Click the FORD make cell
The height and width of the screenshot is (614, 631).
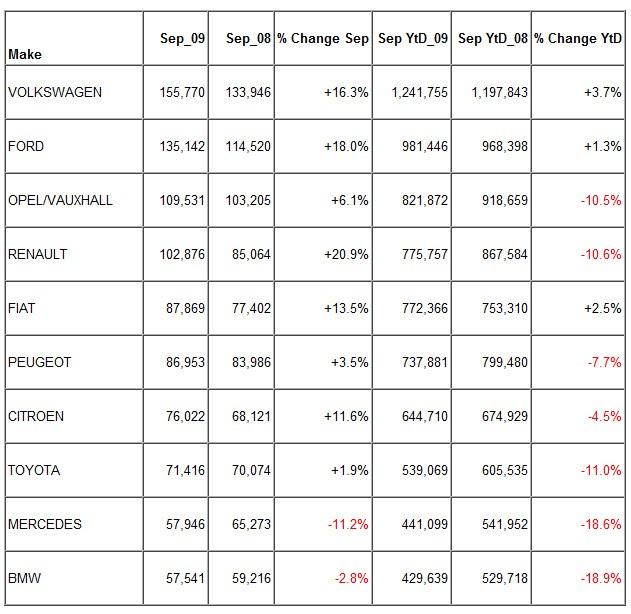coord(26,146)
